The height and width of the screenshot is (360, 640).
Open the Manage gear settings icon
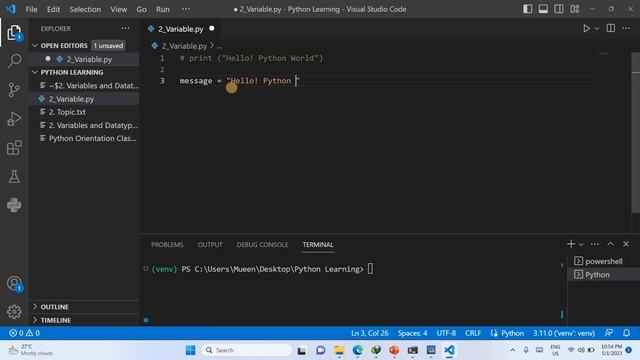14,312
